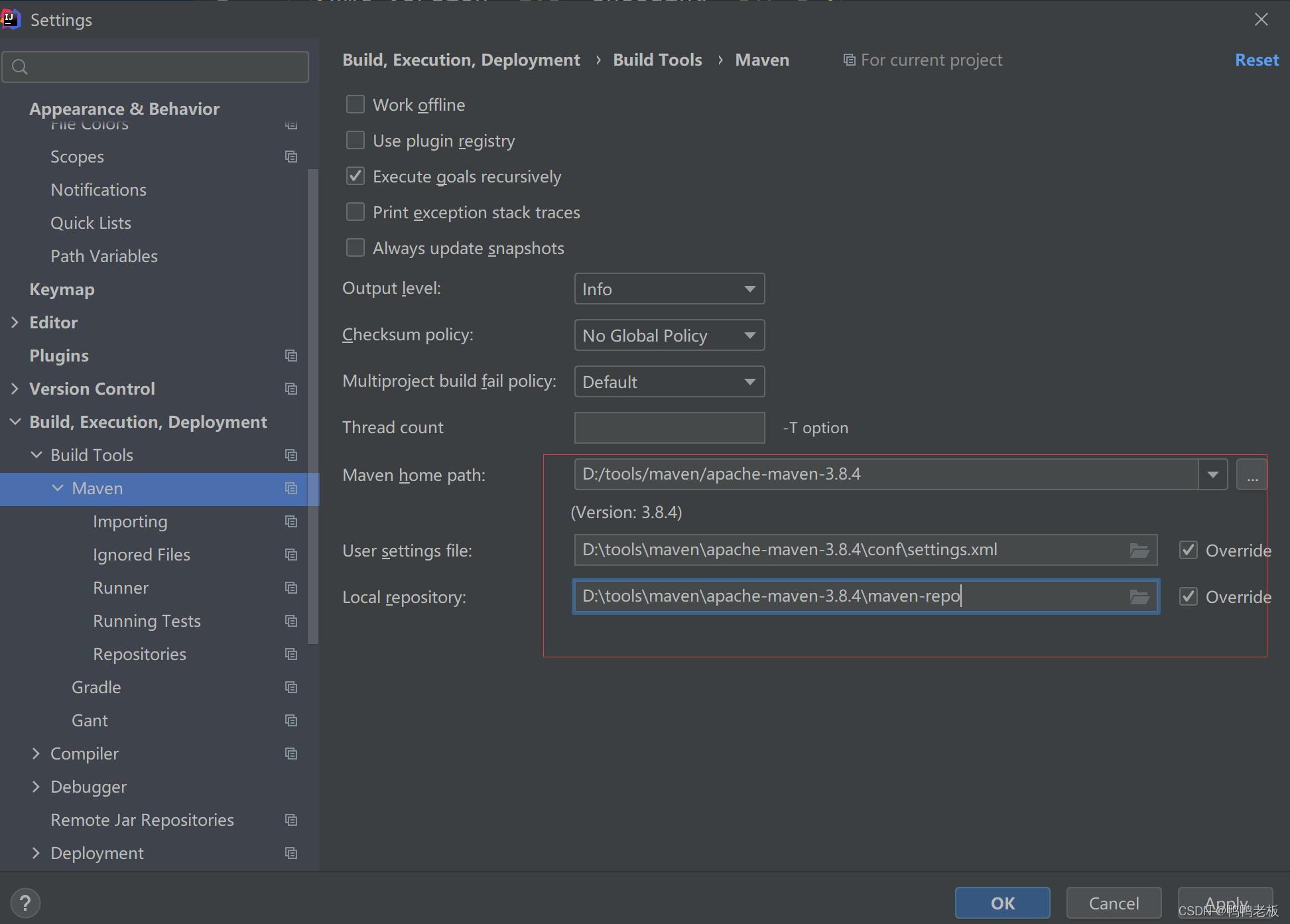Click the Reset link
This screenshot has width=1290, height=924.
coord(1256,60)
